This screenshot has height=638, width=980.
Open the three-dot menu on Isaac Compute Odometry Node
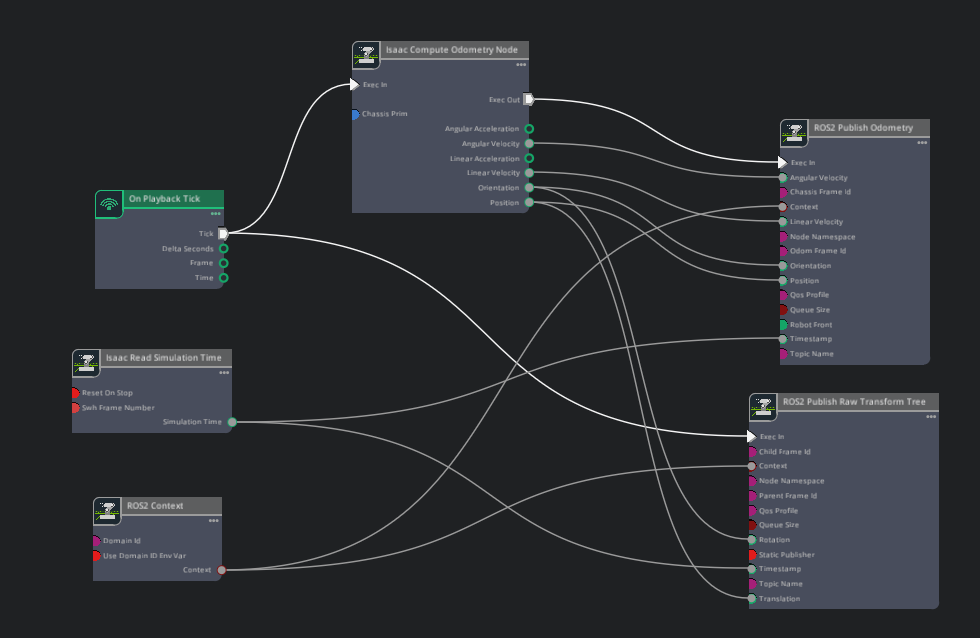pos(521,65)
